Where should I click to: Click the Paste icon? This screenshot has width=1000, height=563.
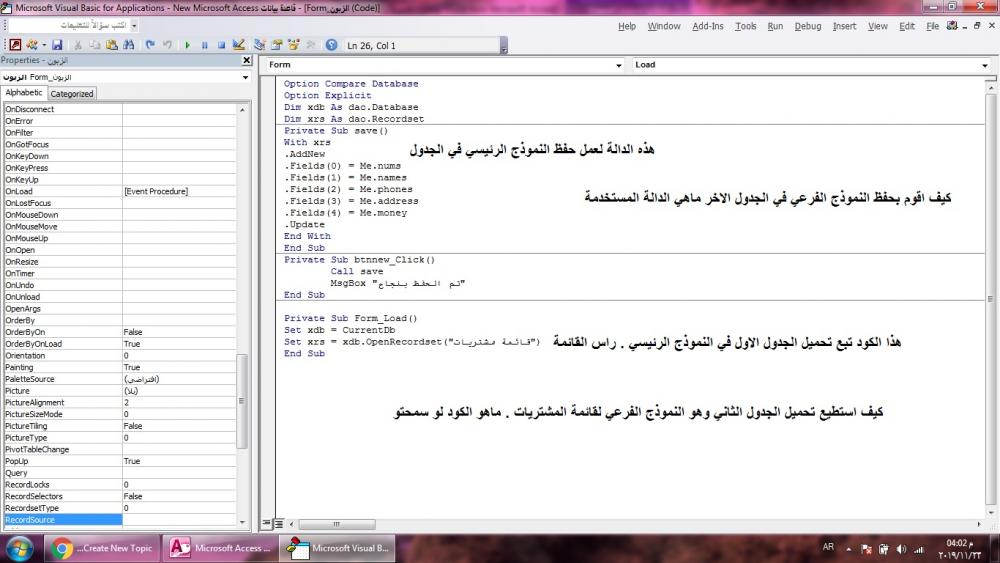[x=112, y=45]
